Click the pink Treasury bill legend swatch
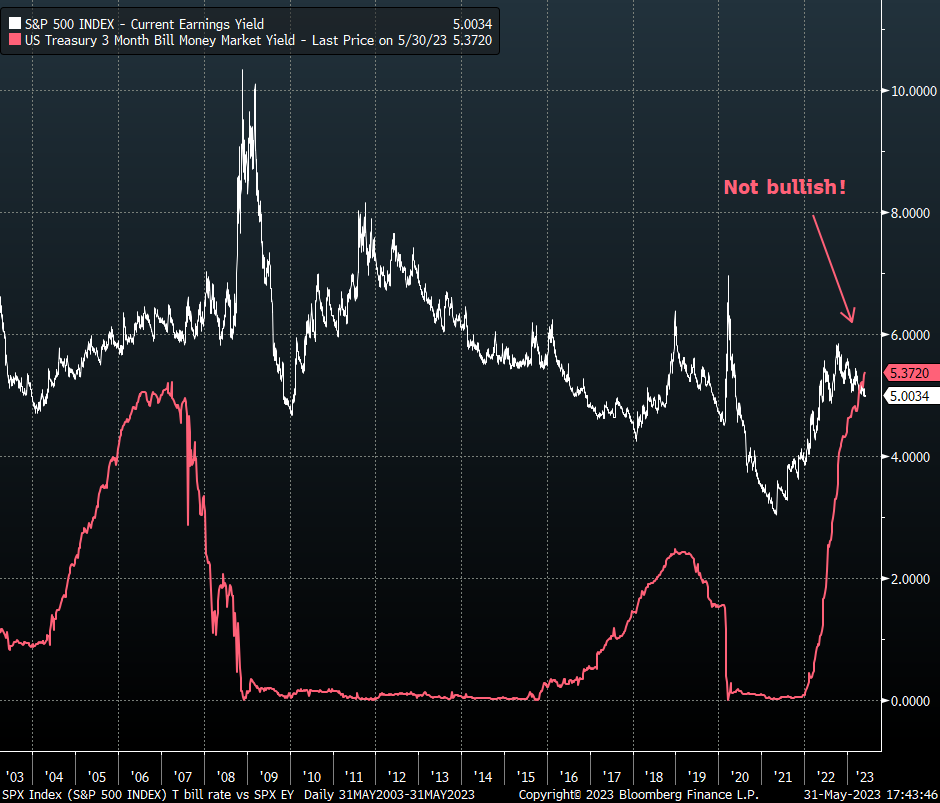The image size is (940, 803). tap(14, 41)
